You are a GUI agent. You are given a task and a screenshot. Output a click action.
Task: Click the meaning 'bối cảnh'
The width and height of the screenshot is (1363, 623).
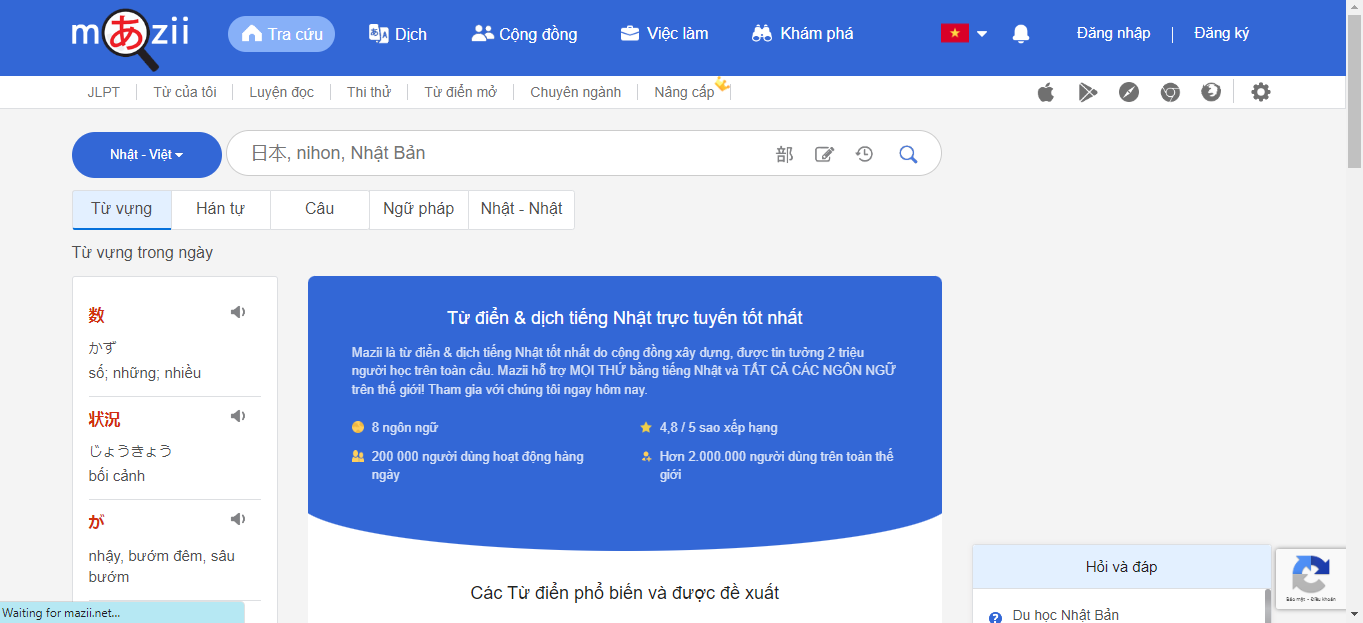pos(117,476)
